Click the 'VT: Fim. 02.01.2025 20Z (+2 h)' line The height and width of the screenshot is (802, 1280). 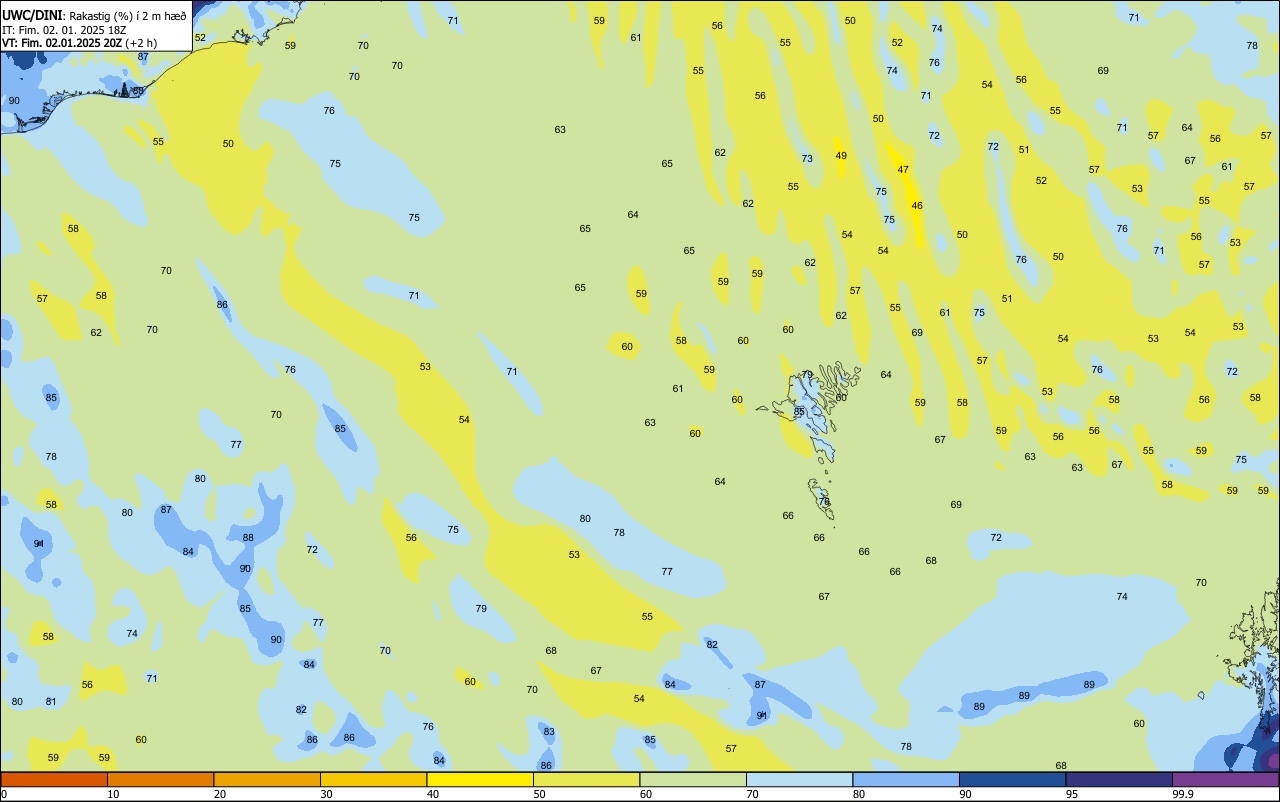coord(79,43)
